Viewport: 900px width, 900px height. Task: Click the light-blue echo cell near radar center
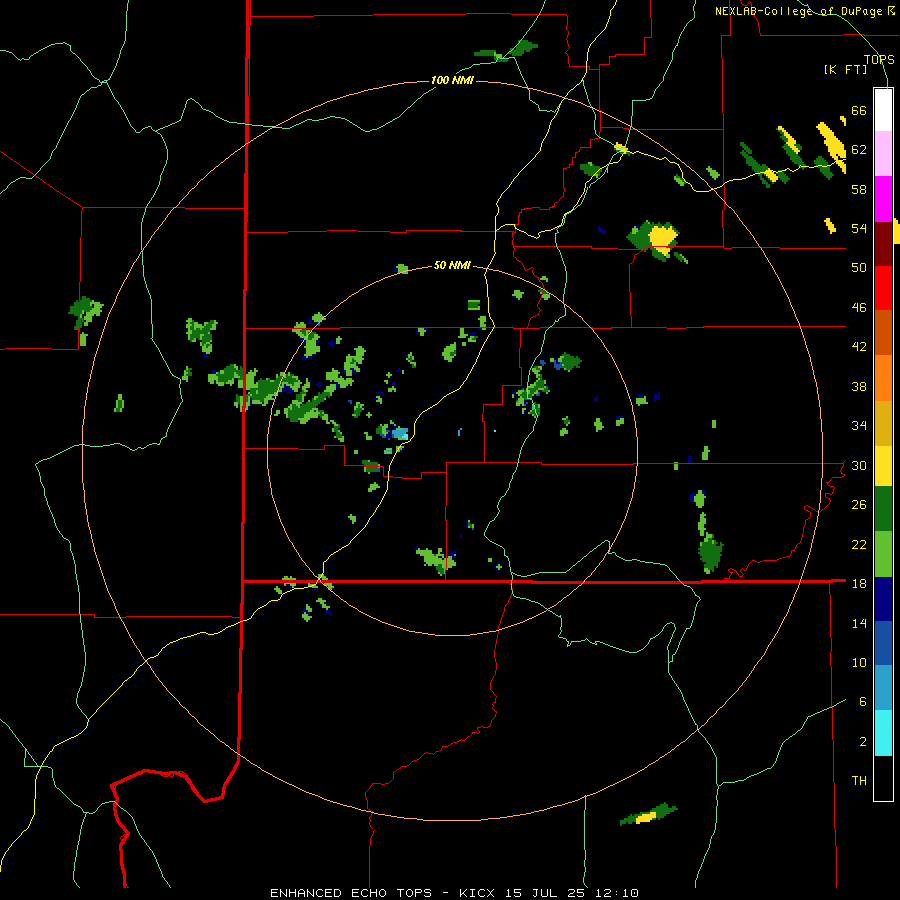400,433
